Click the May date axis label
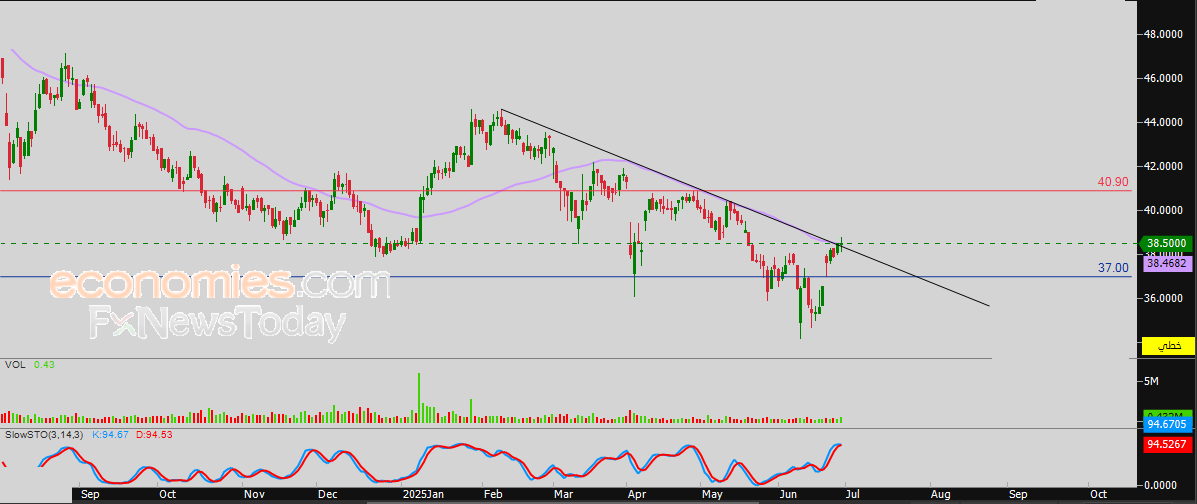This screenshot has width=1197, height=504. 712,496
